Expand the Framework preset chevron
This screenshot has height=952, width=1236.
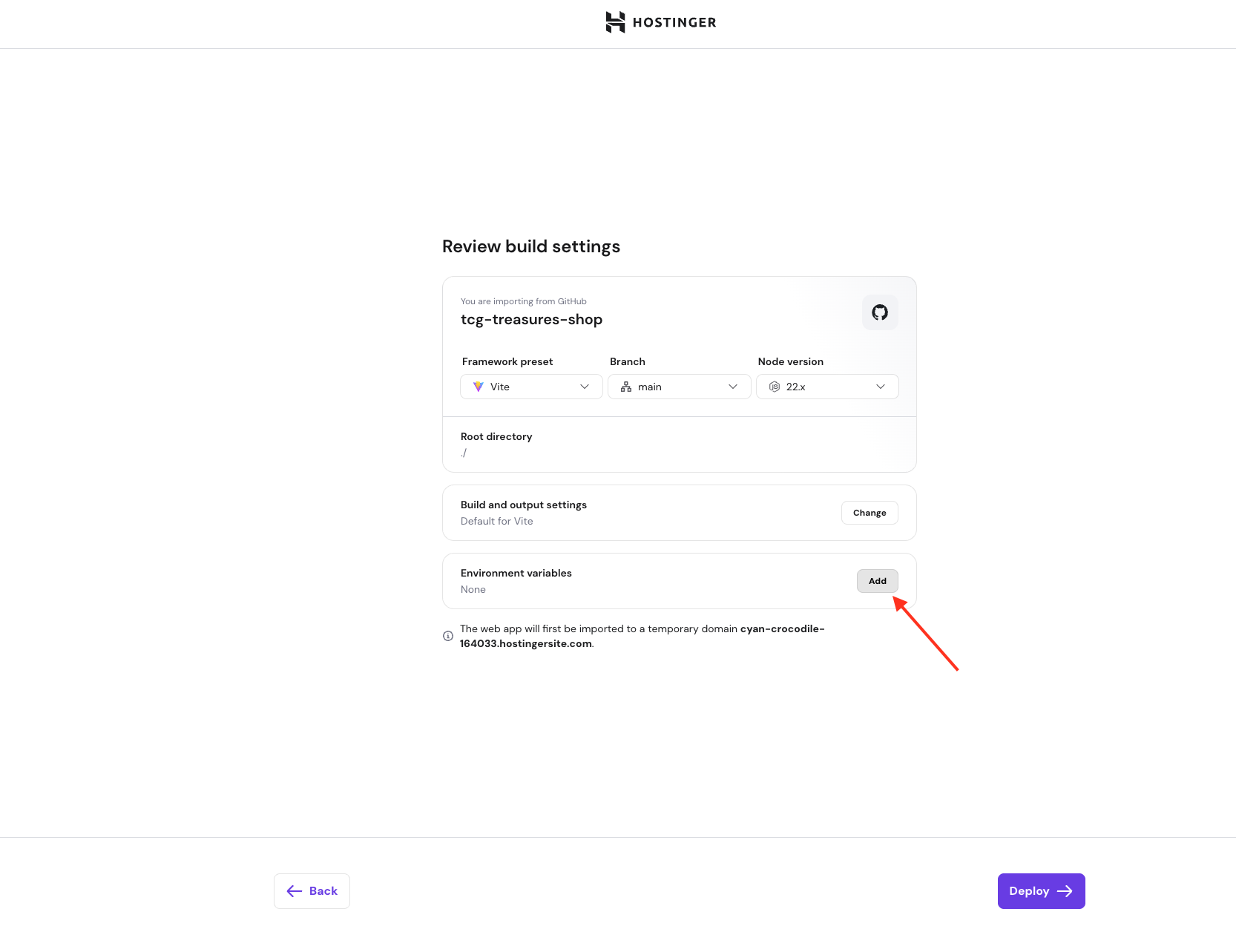pyautogui.click(x=585, y=387)
